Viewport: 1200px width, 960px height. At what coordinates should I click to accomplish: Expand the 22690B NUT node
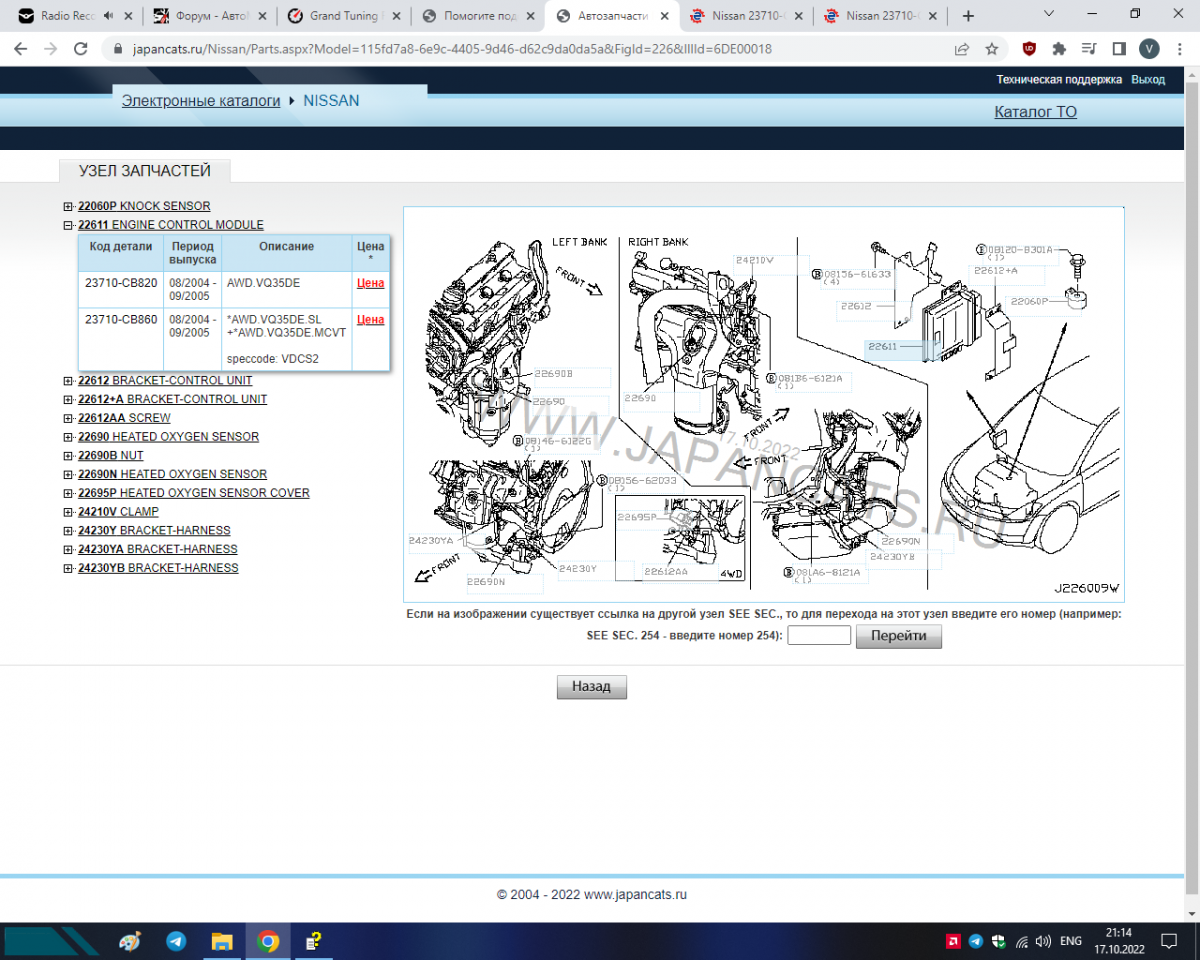pos(68,456)
